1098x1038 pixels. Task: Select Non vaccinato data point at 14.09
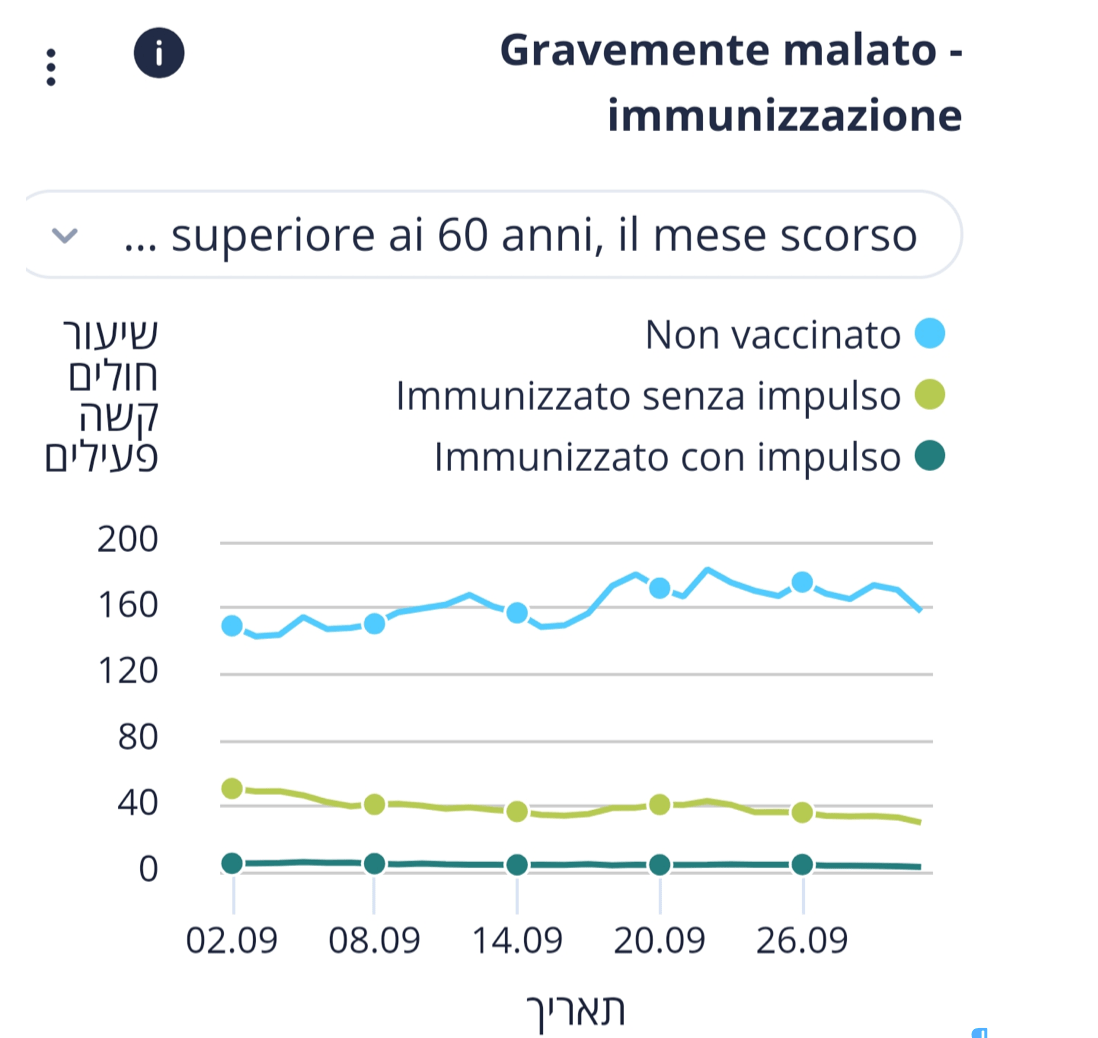[x=517, y=613]
